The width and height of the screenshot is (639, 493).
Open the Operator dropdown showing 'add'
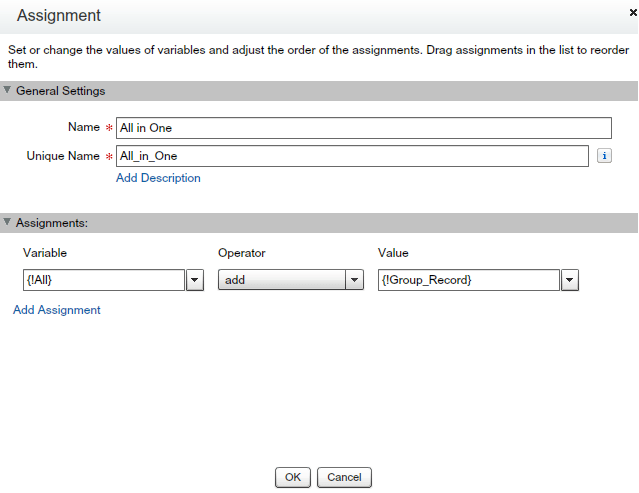[354, 280]
